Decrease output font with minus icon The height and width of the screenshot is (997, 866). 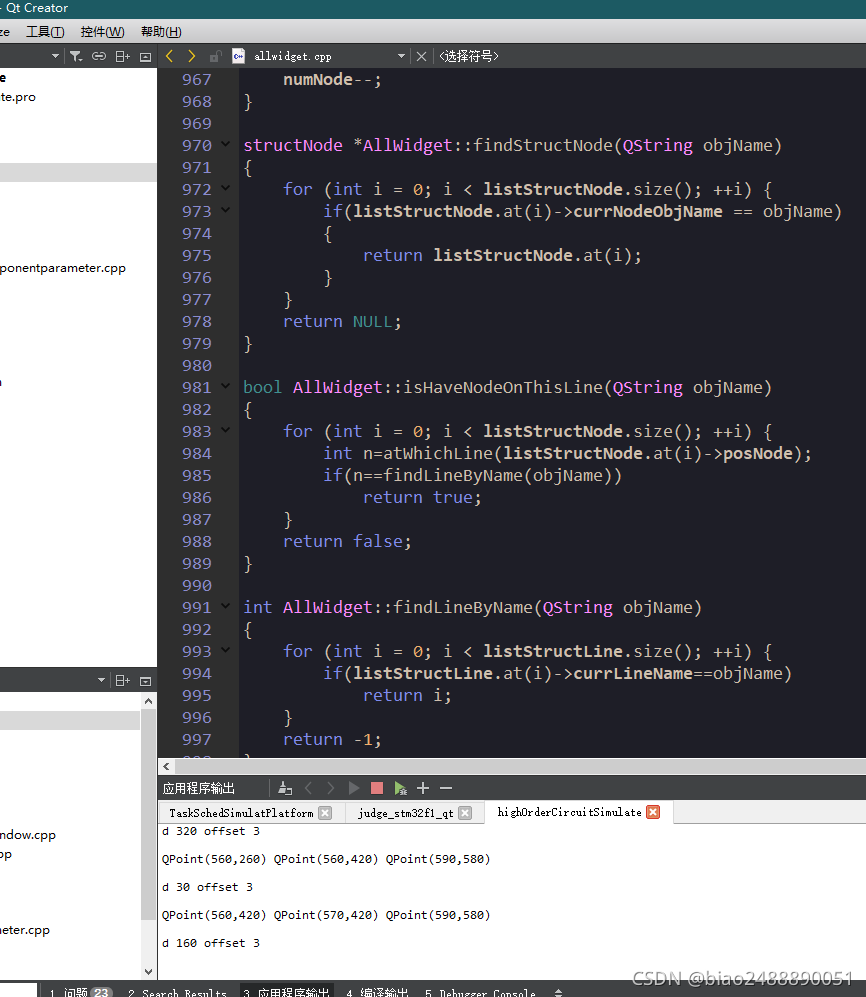pos(446,788)
